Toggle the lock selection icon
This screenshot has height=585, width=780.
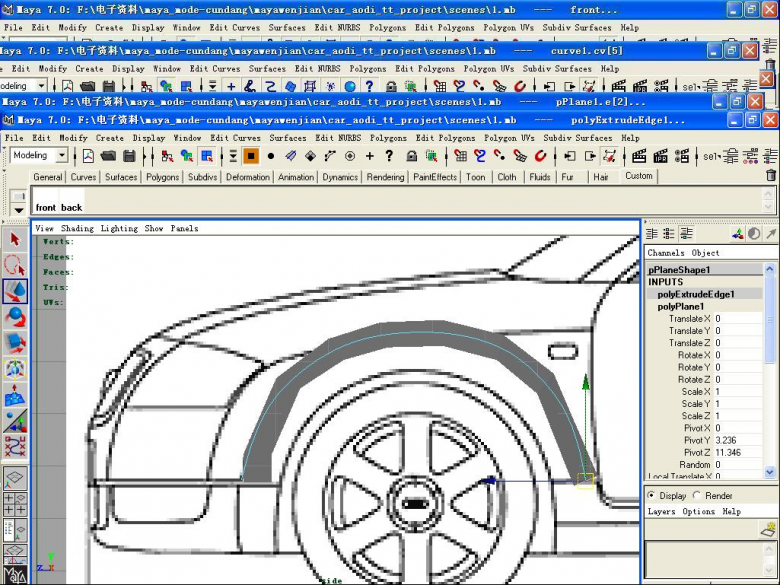(411, 156)
